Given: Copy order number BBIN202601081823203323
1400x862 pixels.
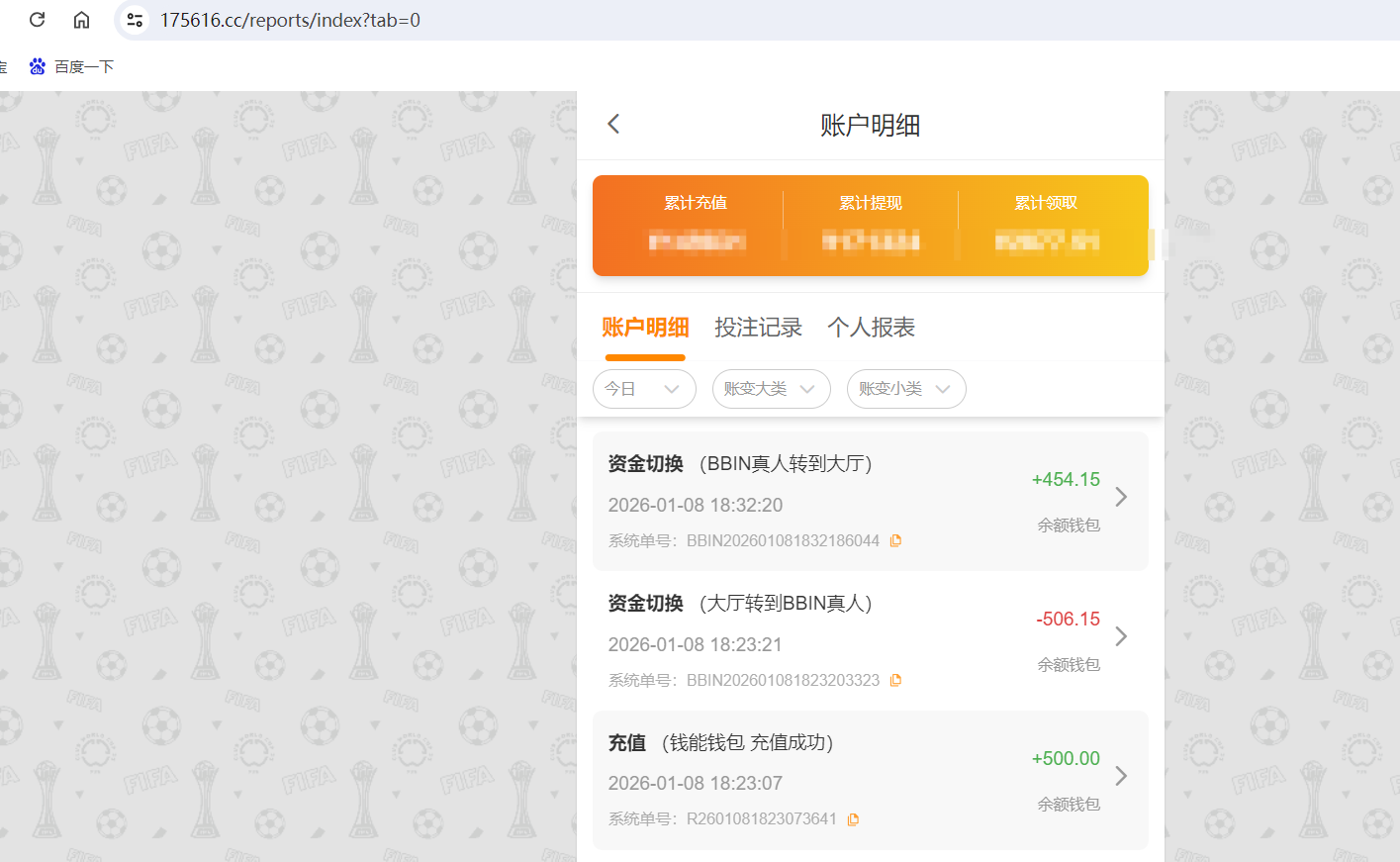Looking at the screenshot, I should [x=895, y=680].
